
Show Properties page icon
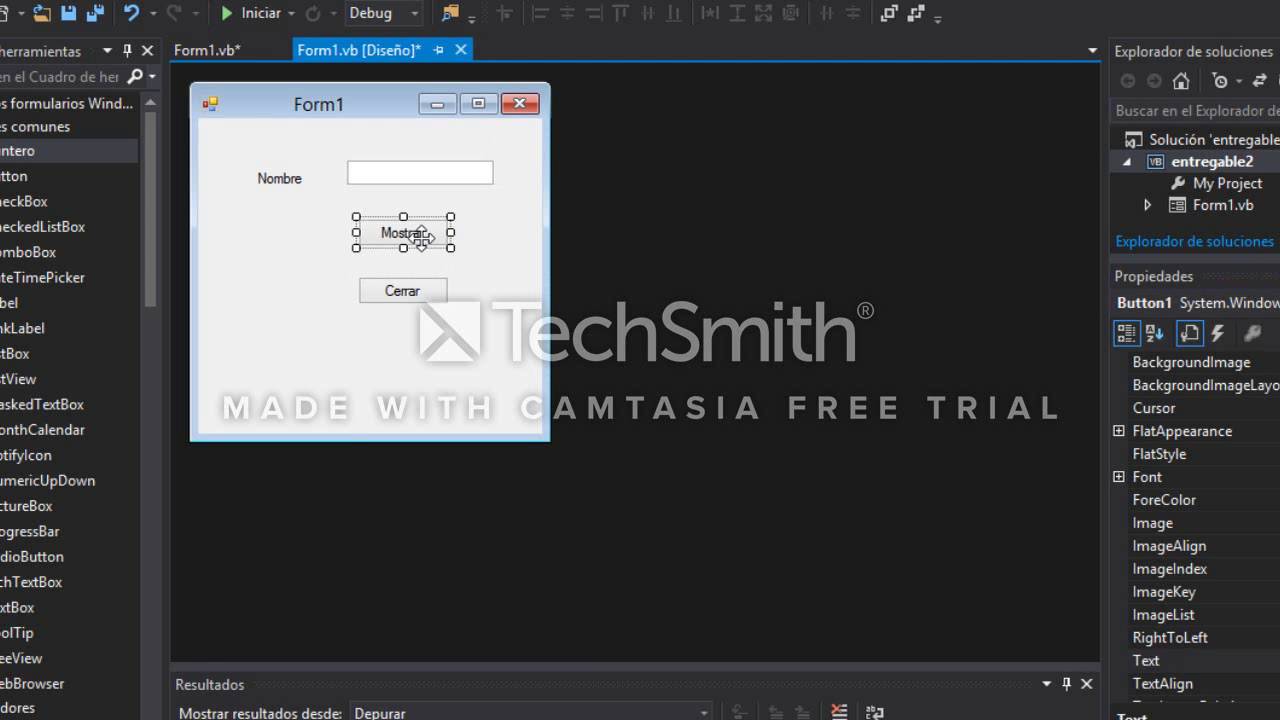(x=1189, y=334)
